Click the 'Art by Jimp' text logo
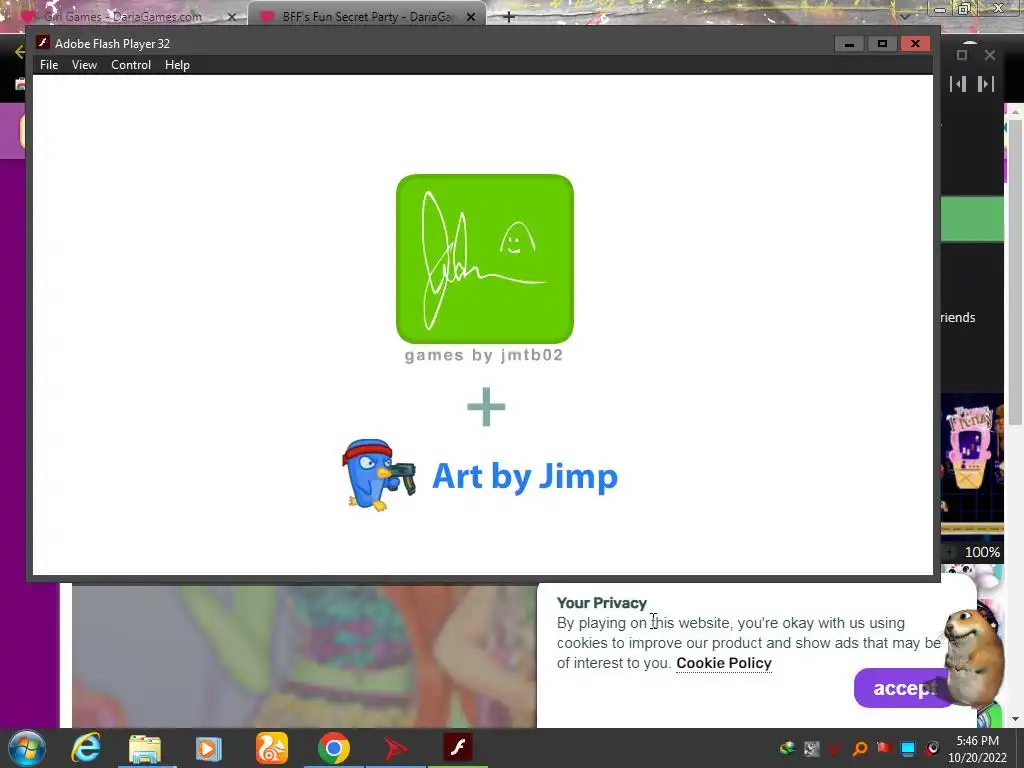Viewport: 1024px width, 768px height. (x=524, y=477)
